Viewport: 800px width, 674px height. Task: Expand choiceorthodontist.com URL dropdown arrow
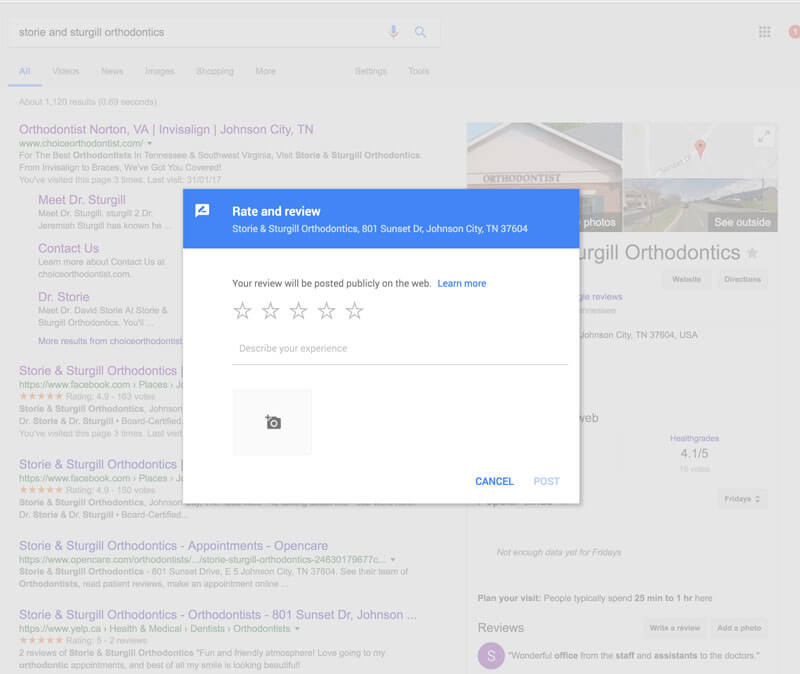point(149,143)
